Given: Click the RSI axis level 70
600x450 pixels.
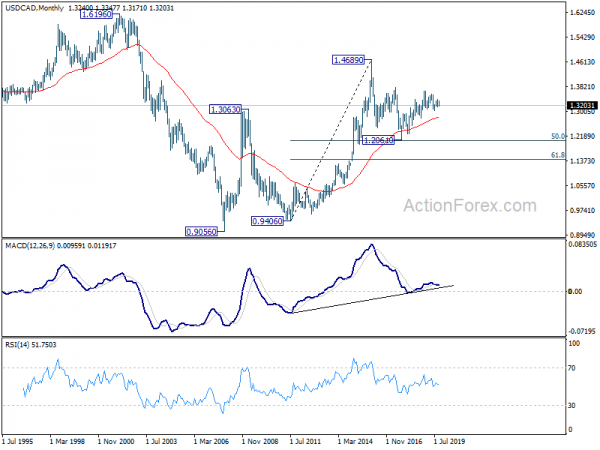Looking at the screenshot, I should click(572, 368).
